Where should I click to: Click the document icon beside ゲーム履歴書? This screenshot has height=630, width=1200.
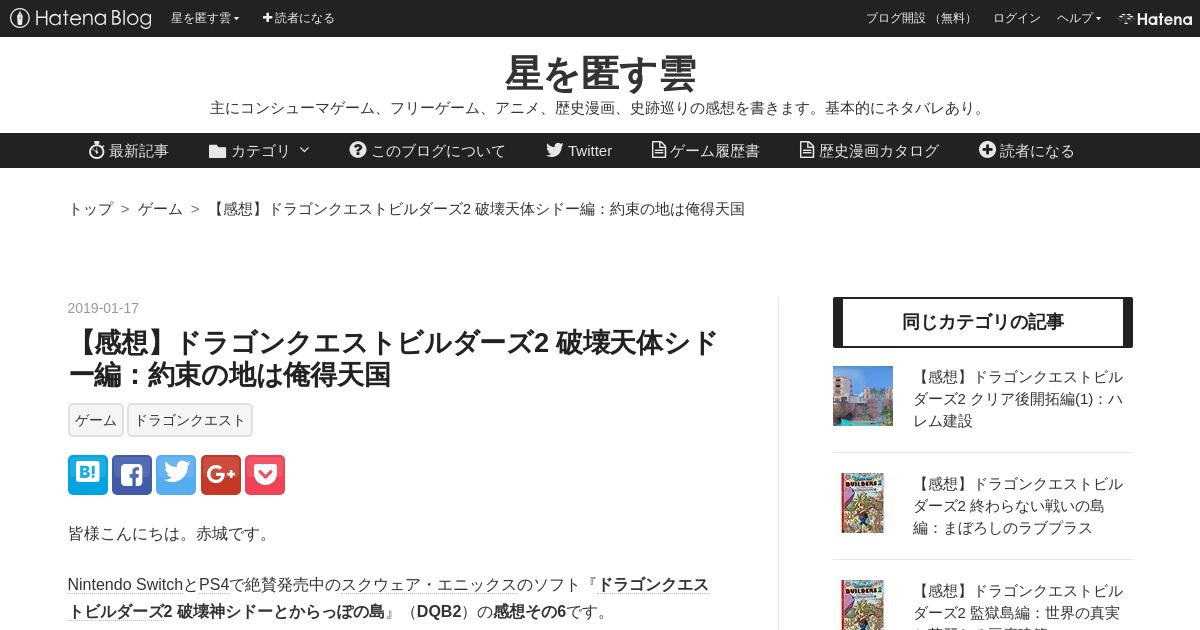point(659,150)
